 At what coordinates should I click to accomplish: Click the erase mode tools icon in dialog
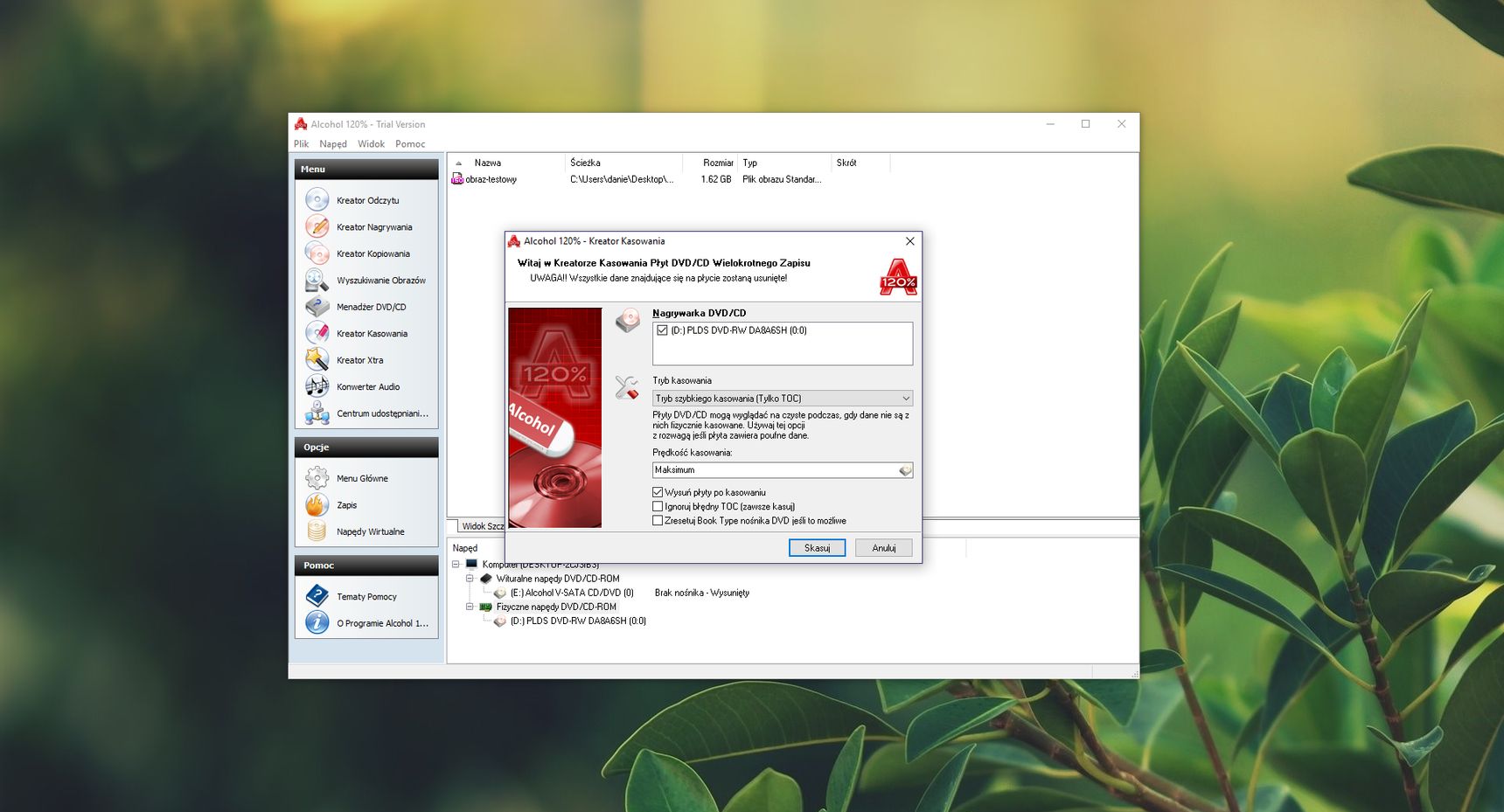click(x=627, y=388)
